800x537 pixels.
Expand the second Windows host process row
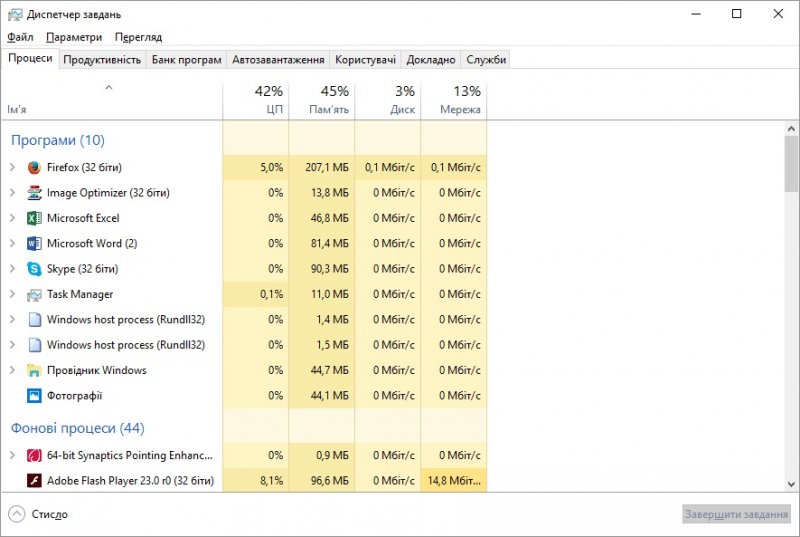pos(13,345)
